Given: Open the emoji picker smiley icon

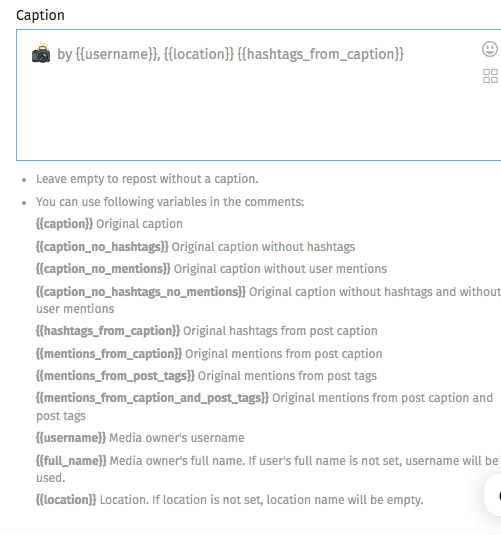Looking at the screenshot, I should coord(490,49).
